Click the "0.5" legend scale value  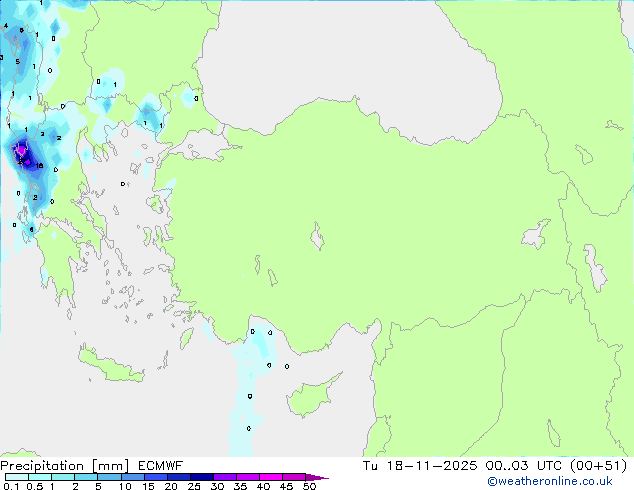click(34, 486)
